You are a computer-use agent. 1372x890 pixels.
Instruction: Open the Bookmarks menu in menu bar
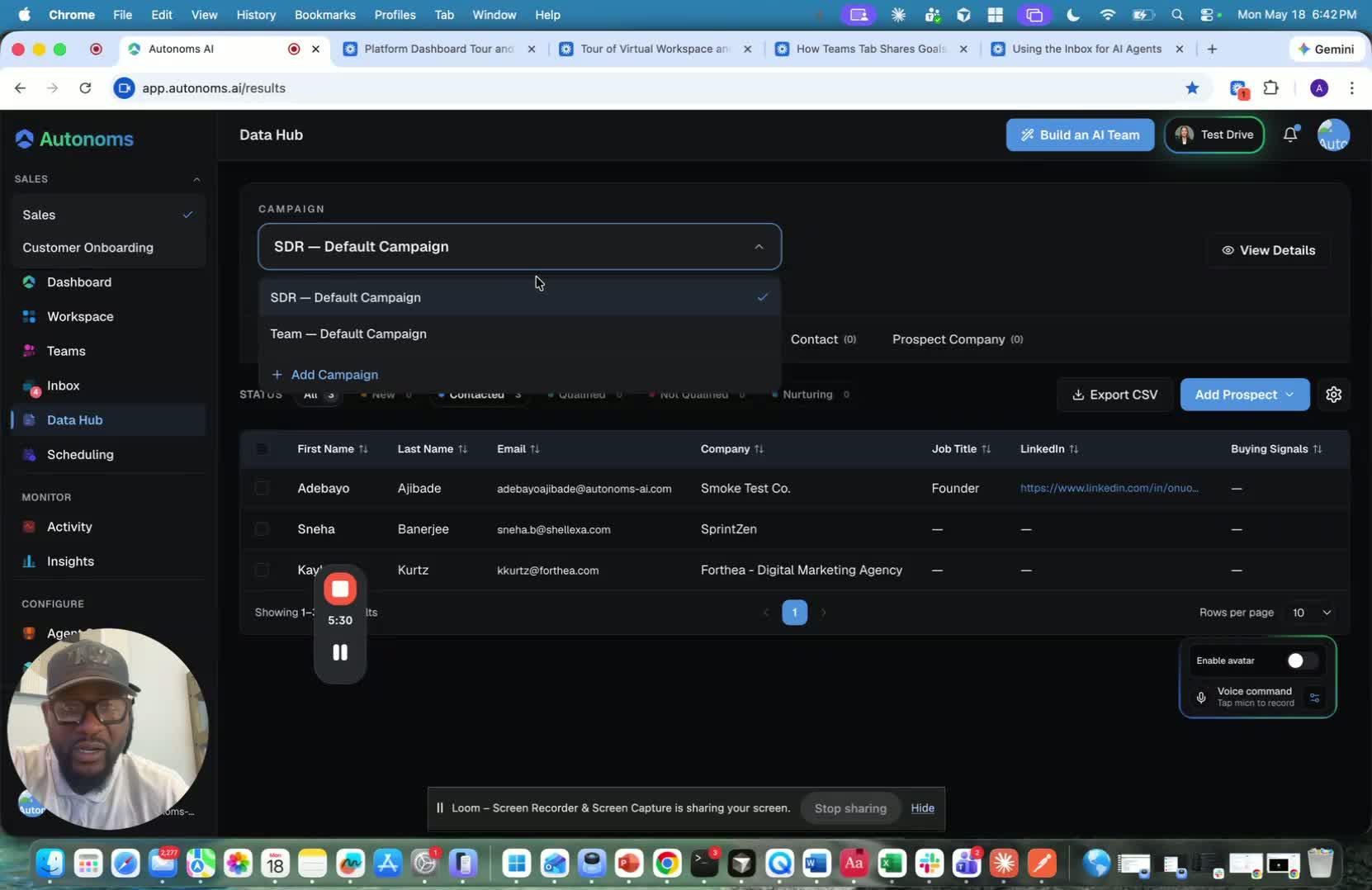325,15
